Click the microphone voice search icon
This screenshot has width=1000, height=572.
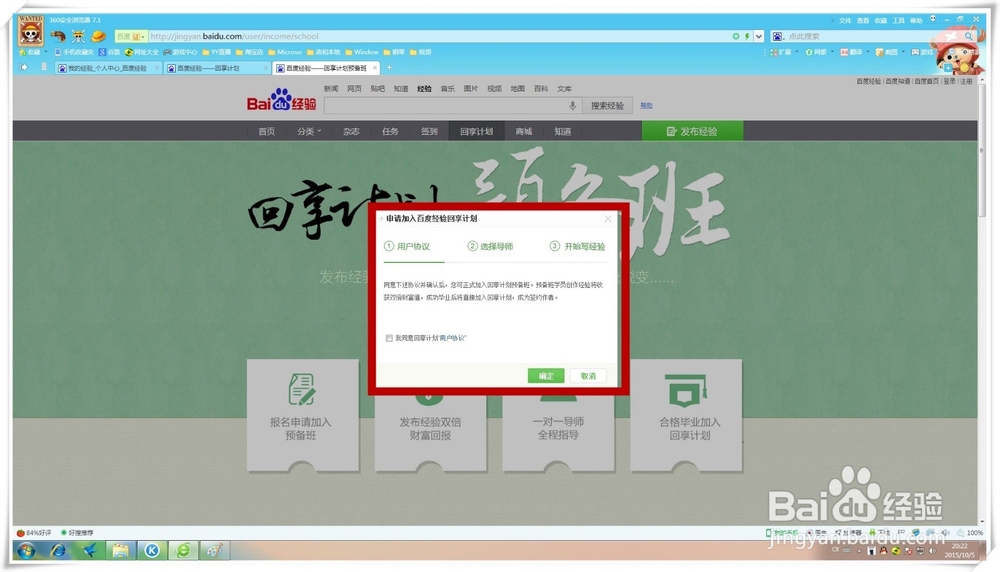573,106
